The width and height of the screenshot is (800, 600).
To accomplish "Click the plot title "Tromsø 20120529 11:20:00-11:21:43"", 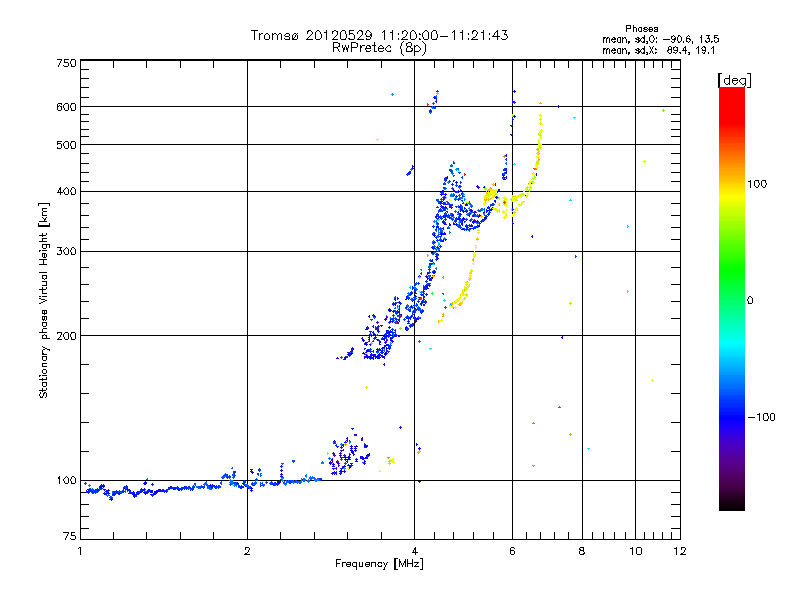I will (x=379, y=35).
